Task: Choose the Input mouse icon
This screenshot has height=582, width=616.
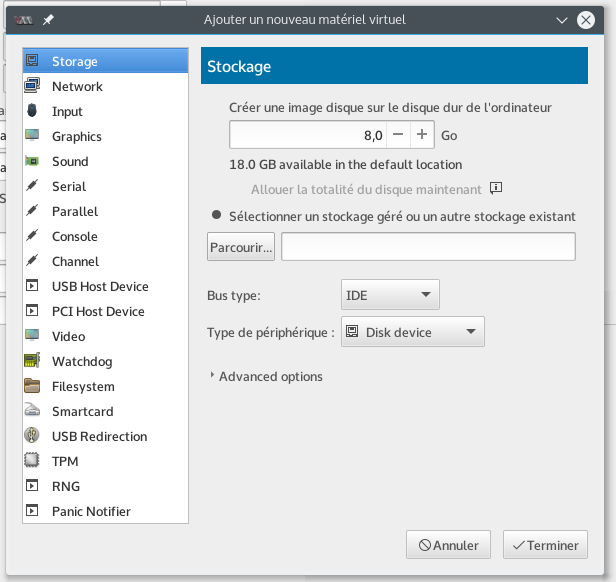Action: (x=32, y=111)
